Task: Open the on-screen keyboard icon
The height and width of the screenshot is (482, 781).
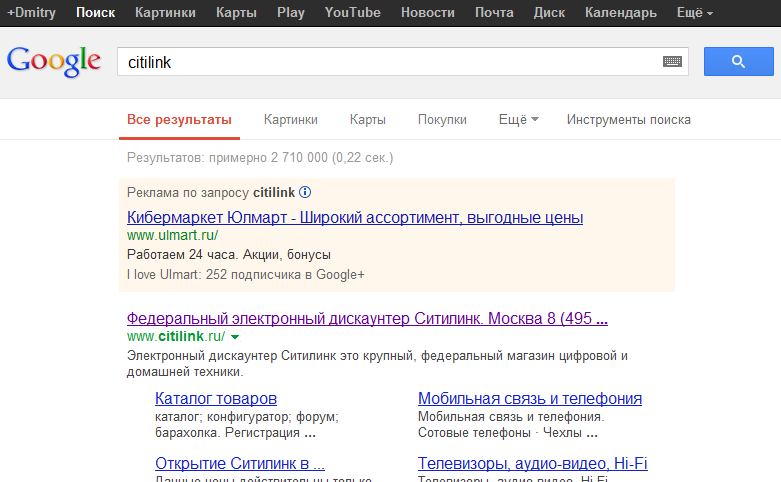Action: (x=673, y=62)
